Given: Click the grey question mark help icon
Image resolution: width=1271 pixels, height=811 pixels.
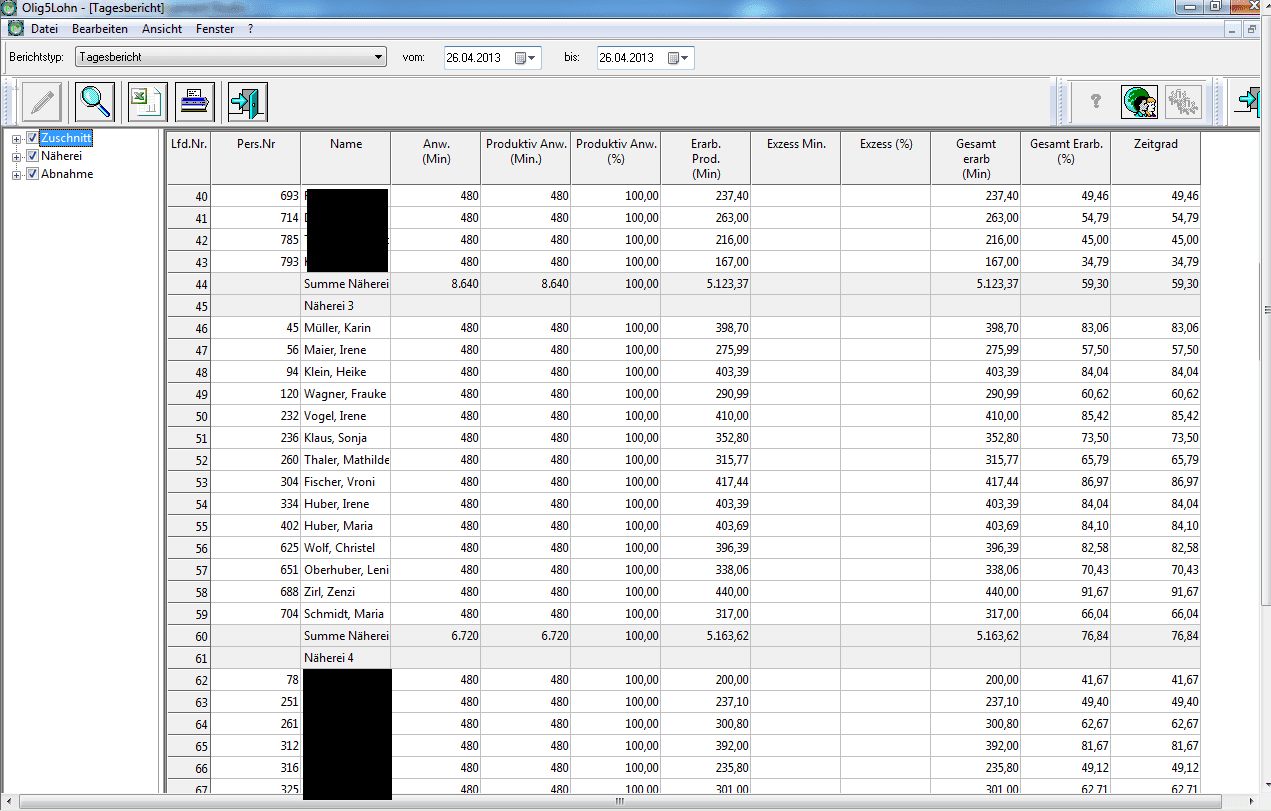Looking at the screenshot, I should pos(1095,101).
